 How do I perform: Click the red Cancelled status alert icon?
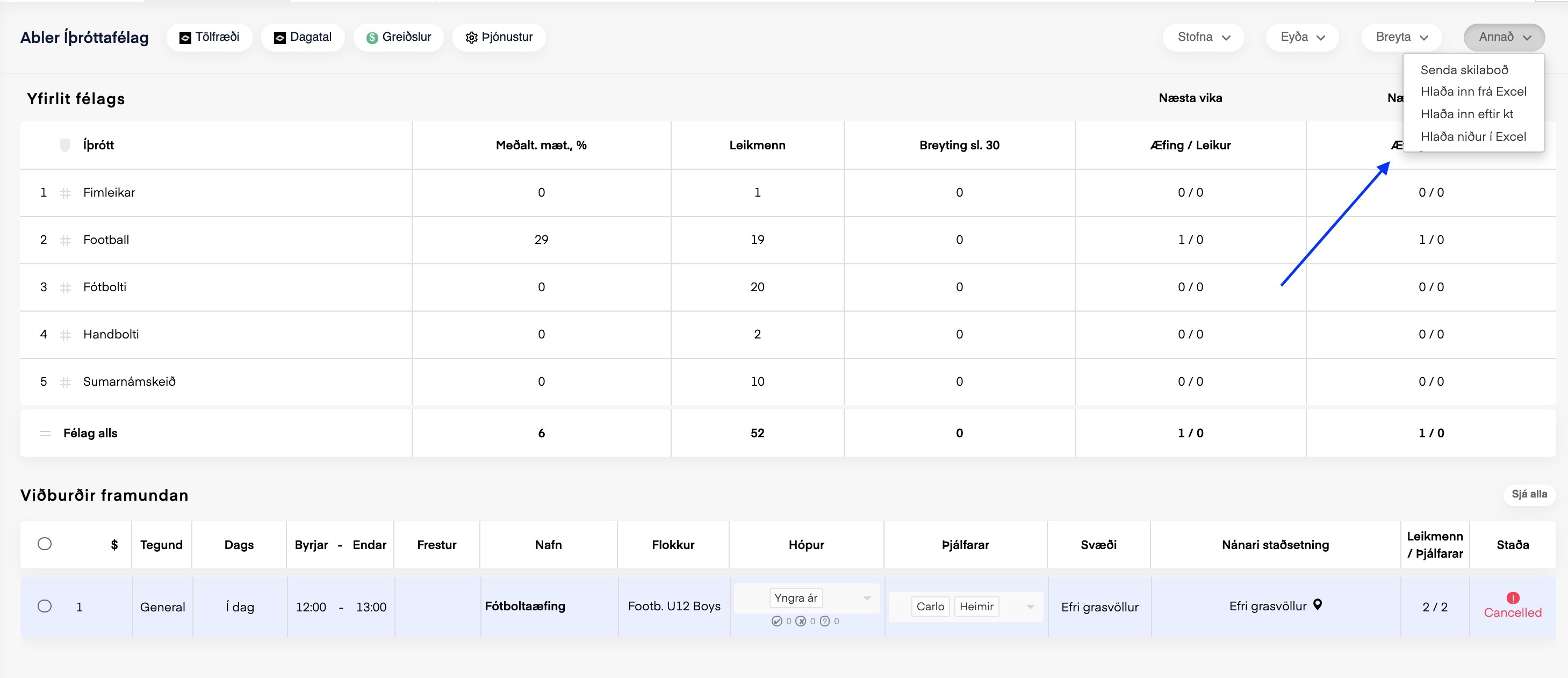pyautogui.click(x=1513, y=597)
